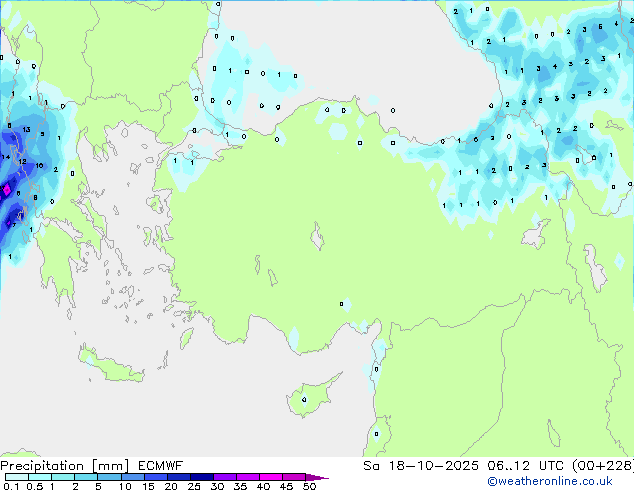The width and height of the screenshot is (634, 490).
Task: Select the 2–5 mm legend color swatch
Action: [86, 477]
